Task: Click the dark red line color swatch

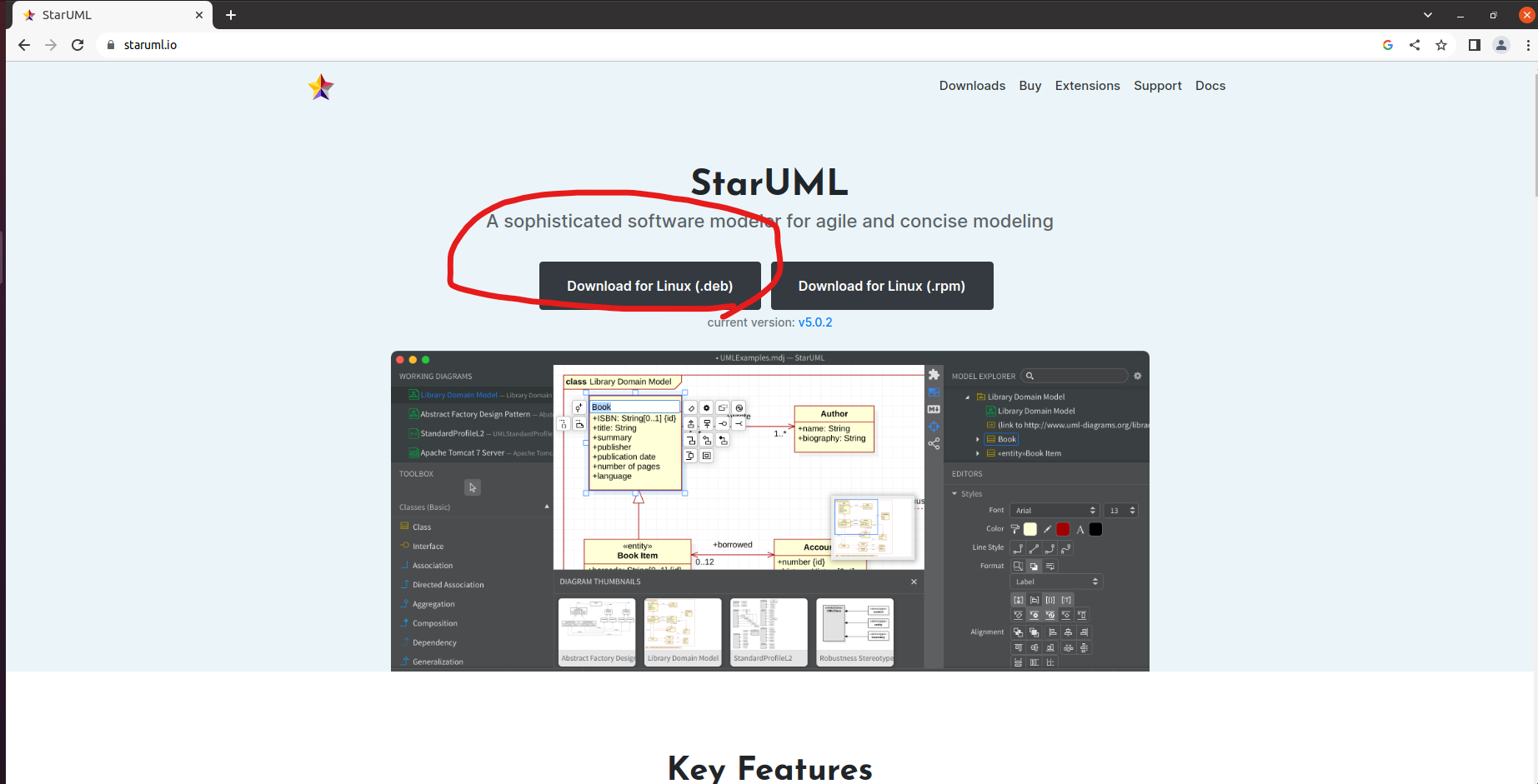Action: tap(1063, 529)
